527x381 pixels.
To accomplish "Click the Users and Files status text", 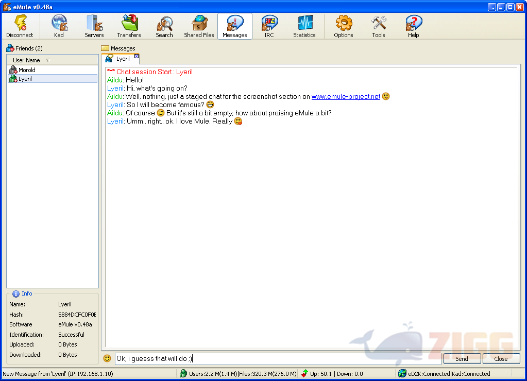I will click(242, 374).
